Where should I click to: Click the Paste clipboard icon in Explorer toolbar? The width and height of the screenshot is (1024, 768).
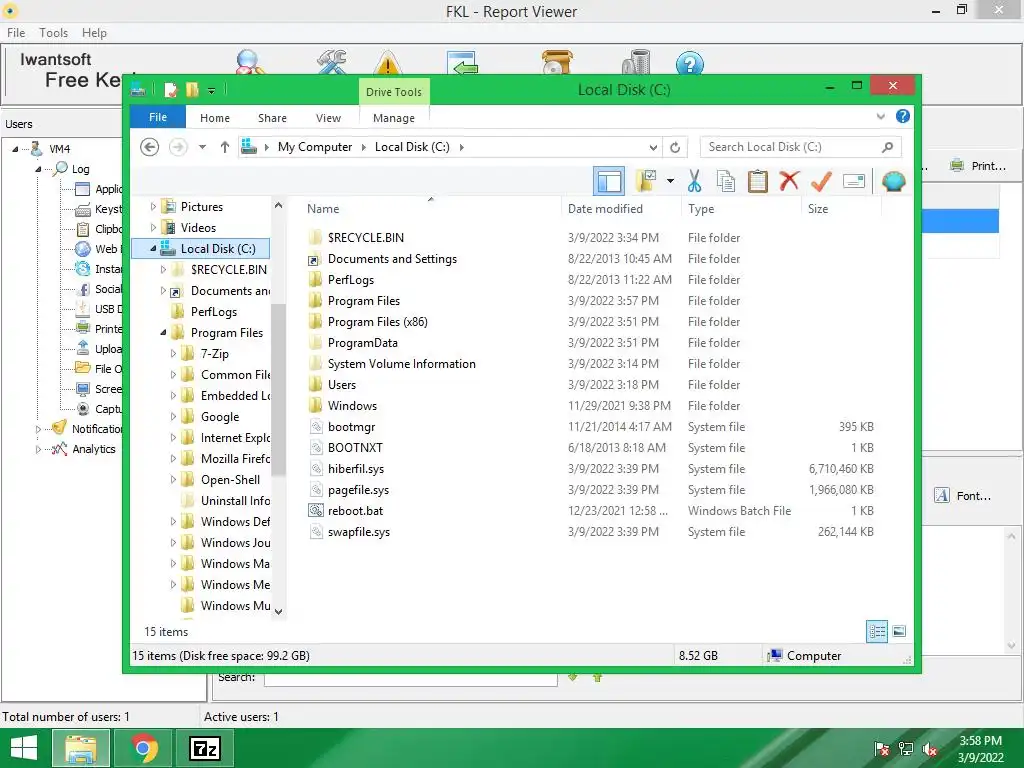pos(758,181)
